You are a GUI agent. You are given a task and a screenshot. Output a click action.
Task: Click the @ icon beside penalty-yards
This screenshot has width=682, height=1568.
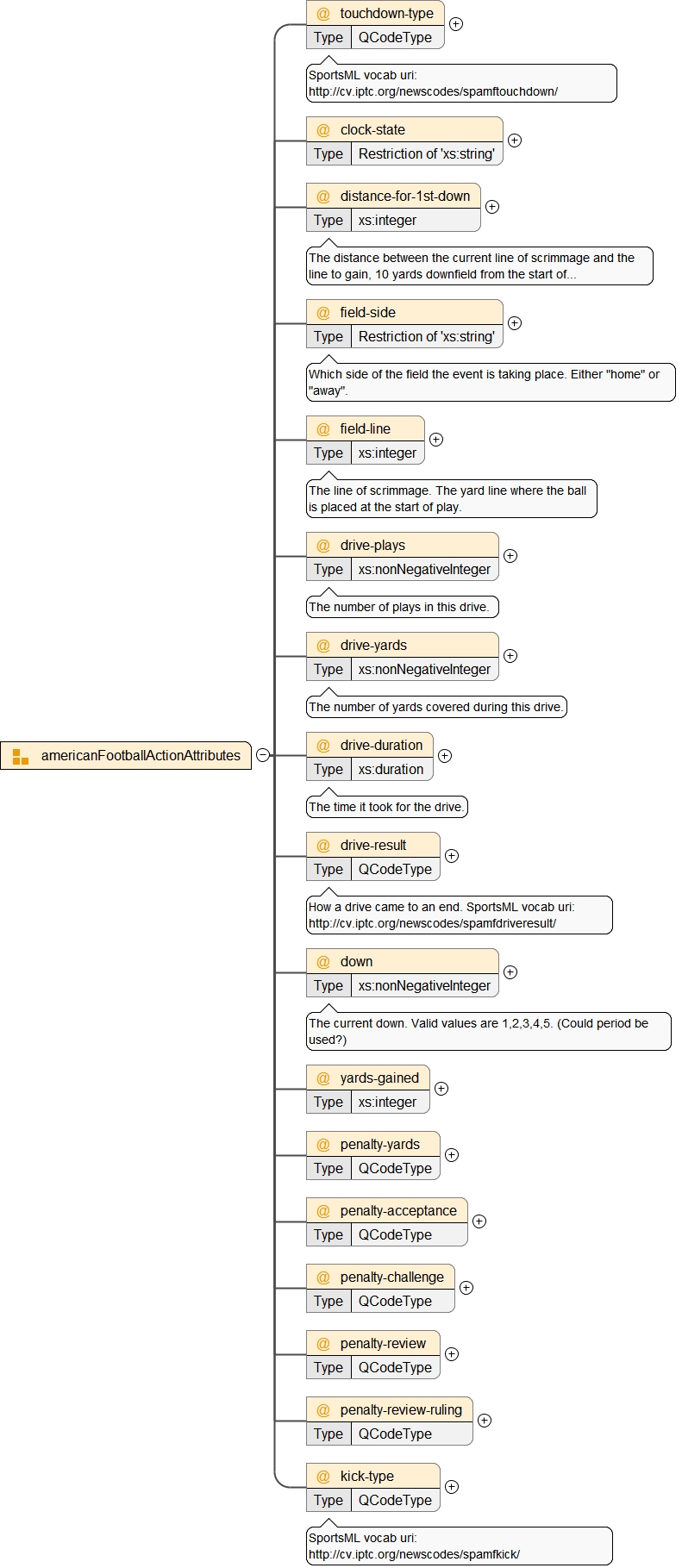[x=323, y=1145]
